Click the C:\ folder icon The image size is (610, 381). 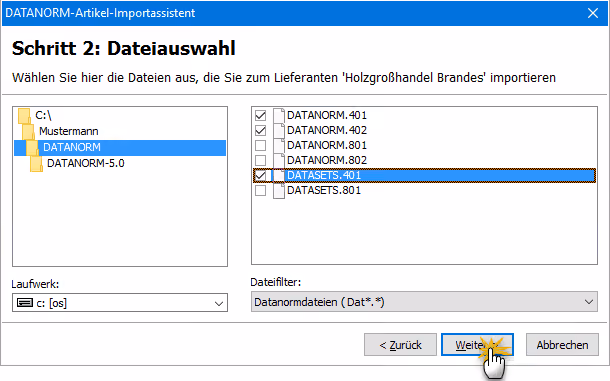pyautogui.click(x=24, y=116)
